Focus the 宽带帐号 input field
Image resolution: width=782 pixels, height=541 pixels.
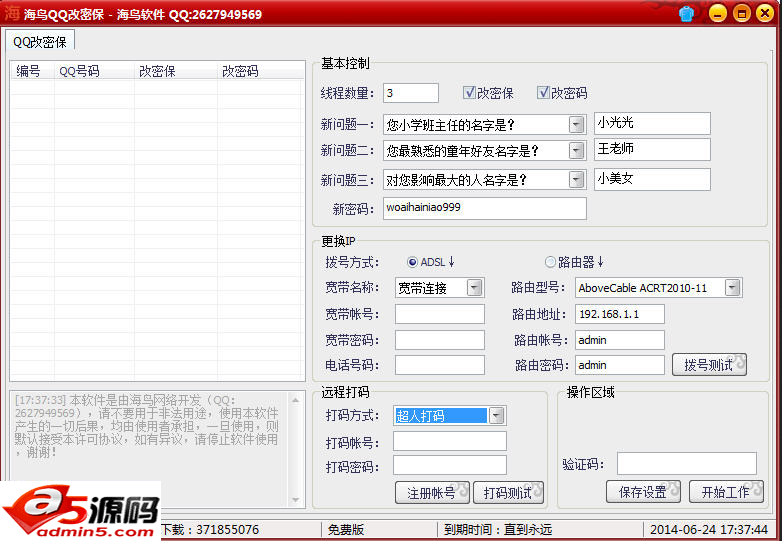click(x=440, y=314)
